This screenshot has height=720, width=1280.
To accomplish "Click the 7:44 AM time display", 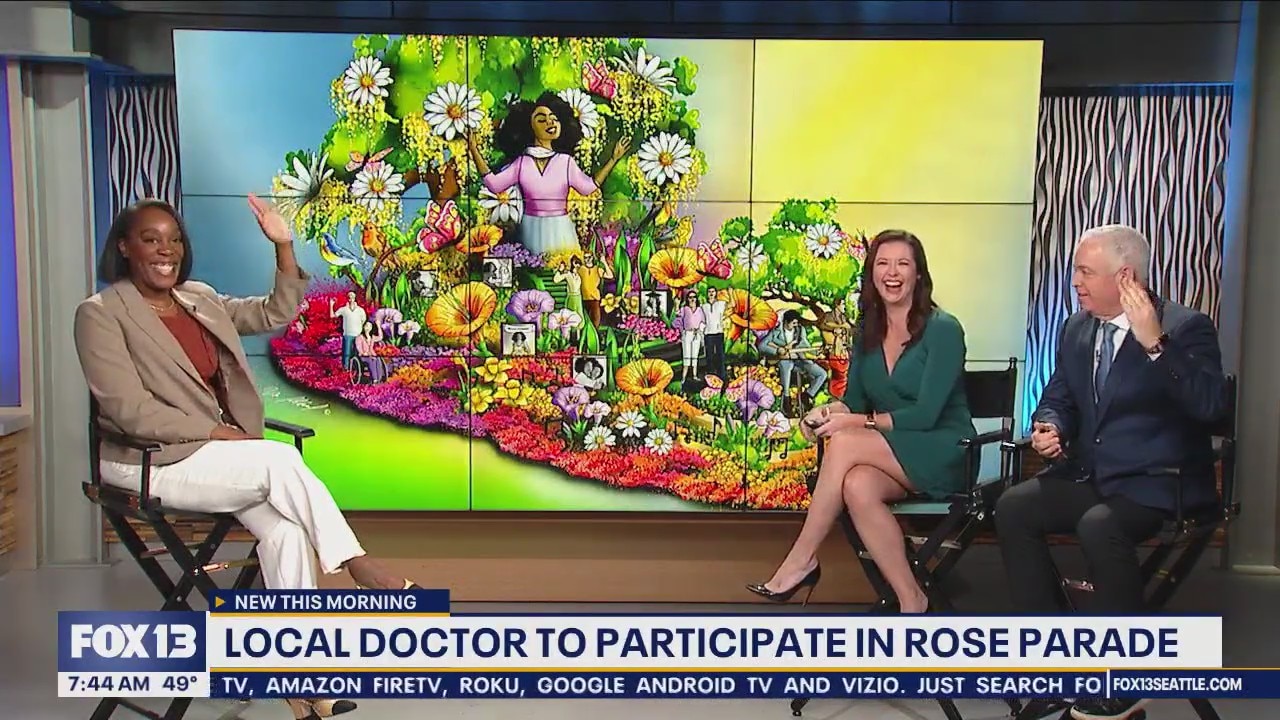I will [105, 685].
